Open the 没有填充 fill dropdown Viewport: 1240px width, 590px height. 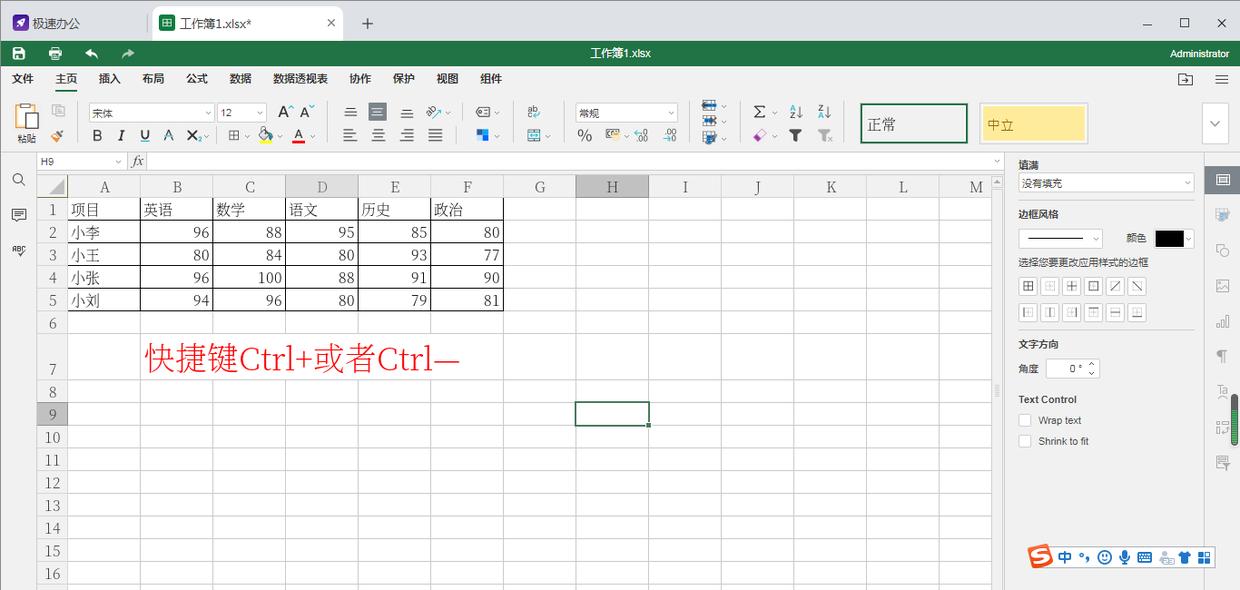[x=1104, y=182]
